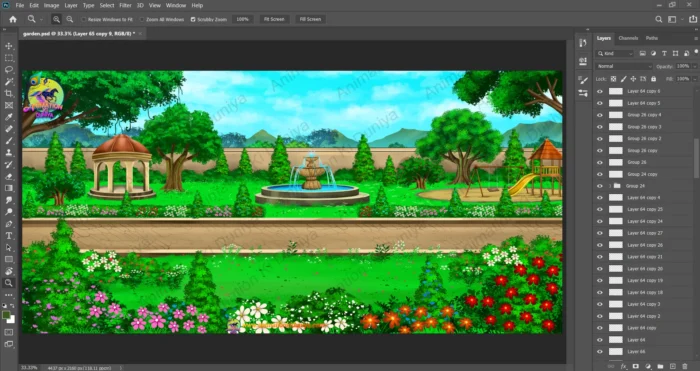Select the Brush tool
The width and height of the screenshot is (700, 371).
click(8, 141)
